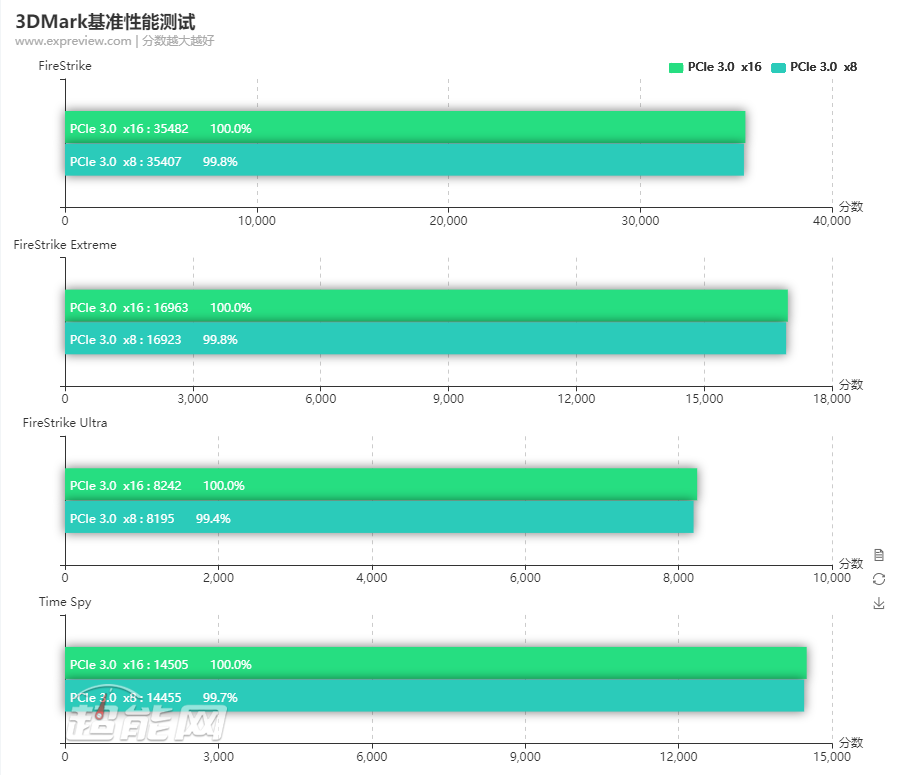Click the FireStrike chart label
This screenshot has width=900, height=775.
65,66
